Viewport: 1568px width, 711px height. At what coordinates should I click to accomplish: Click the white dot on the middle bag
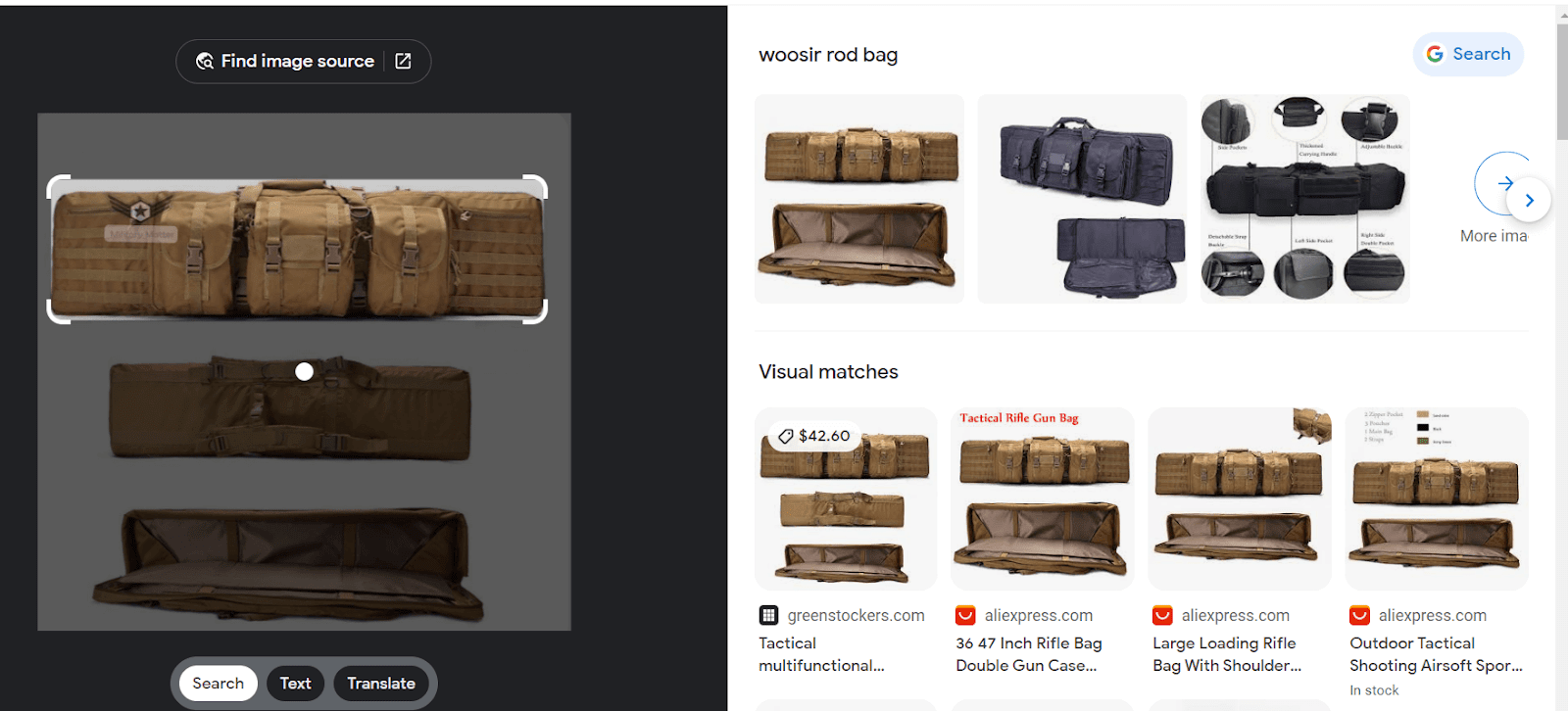[x=305, y=371]
